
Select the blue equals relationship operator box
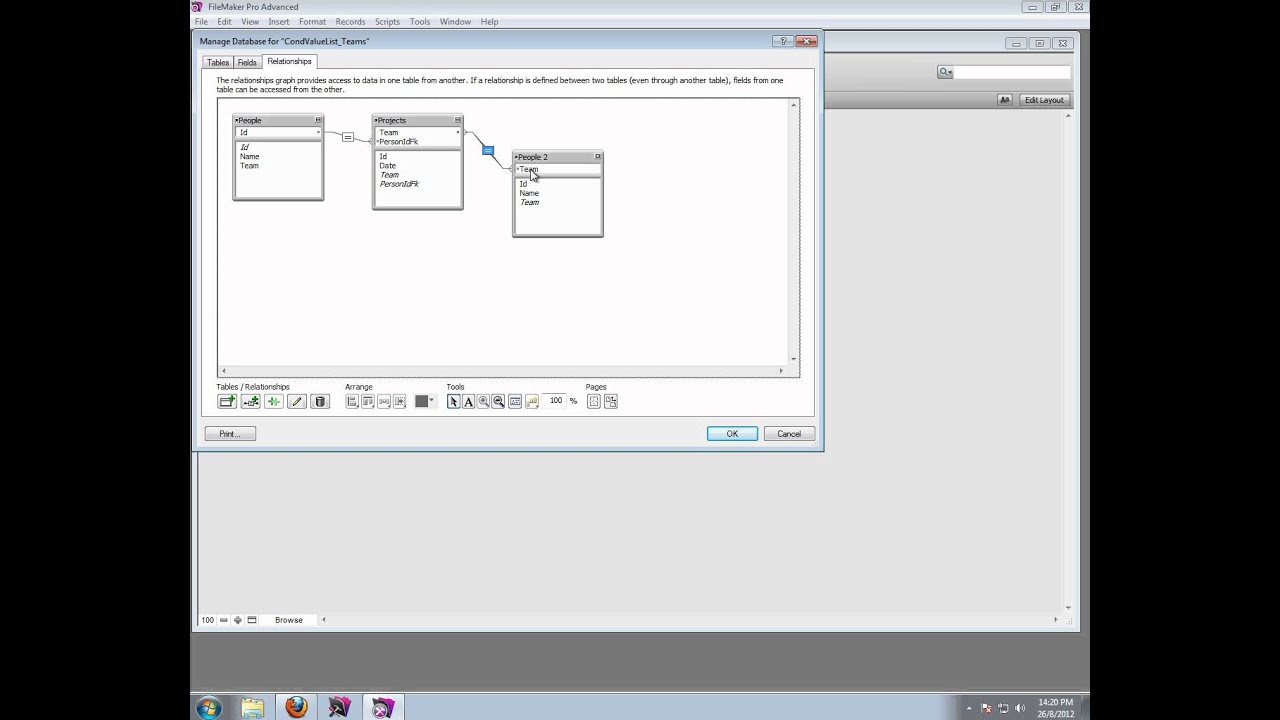pyautogui.click(x=487, y=151)
